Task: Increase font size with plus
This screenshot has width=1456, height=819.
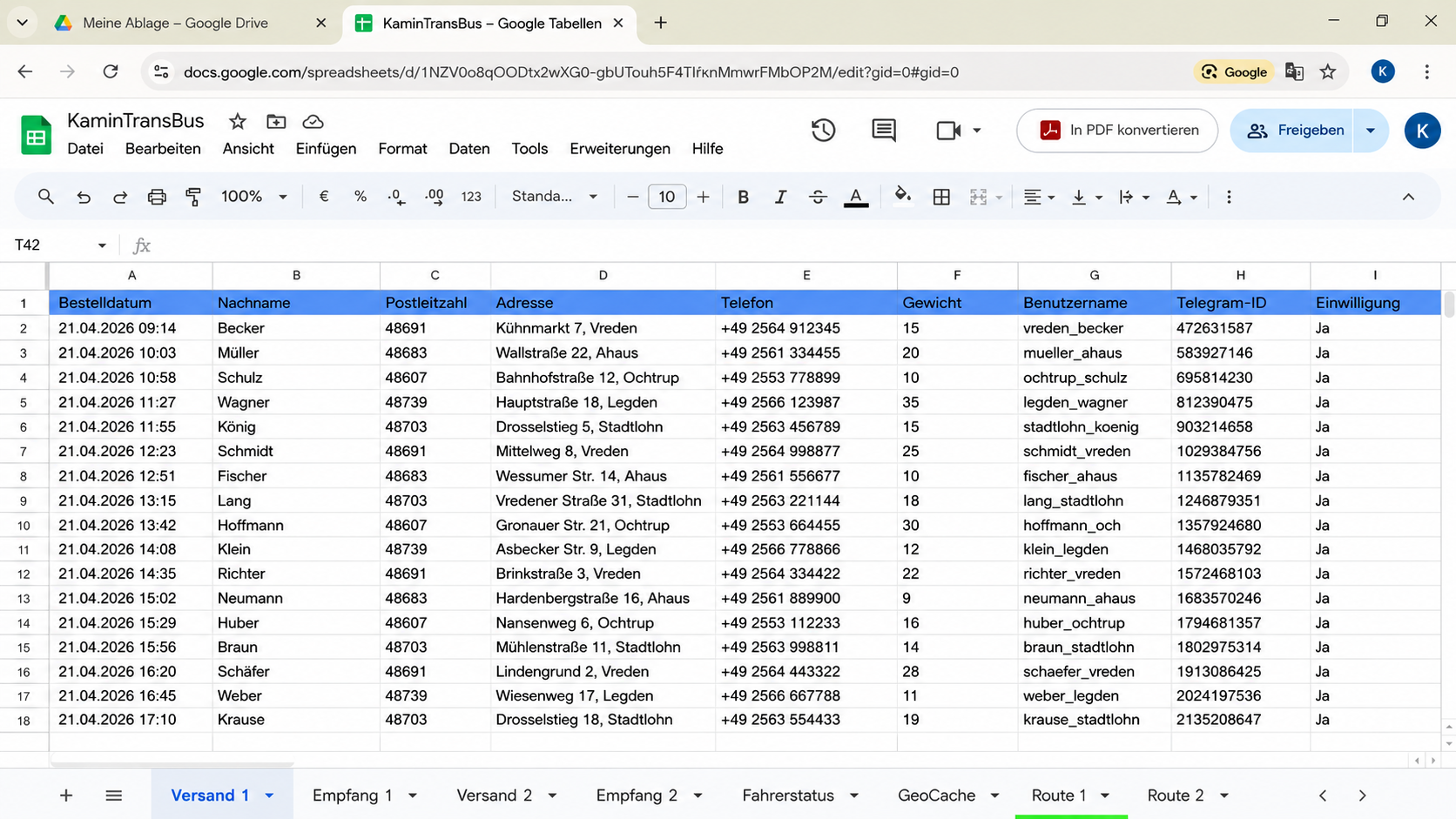Action: point(703,197)
